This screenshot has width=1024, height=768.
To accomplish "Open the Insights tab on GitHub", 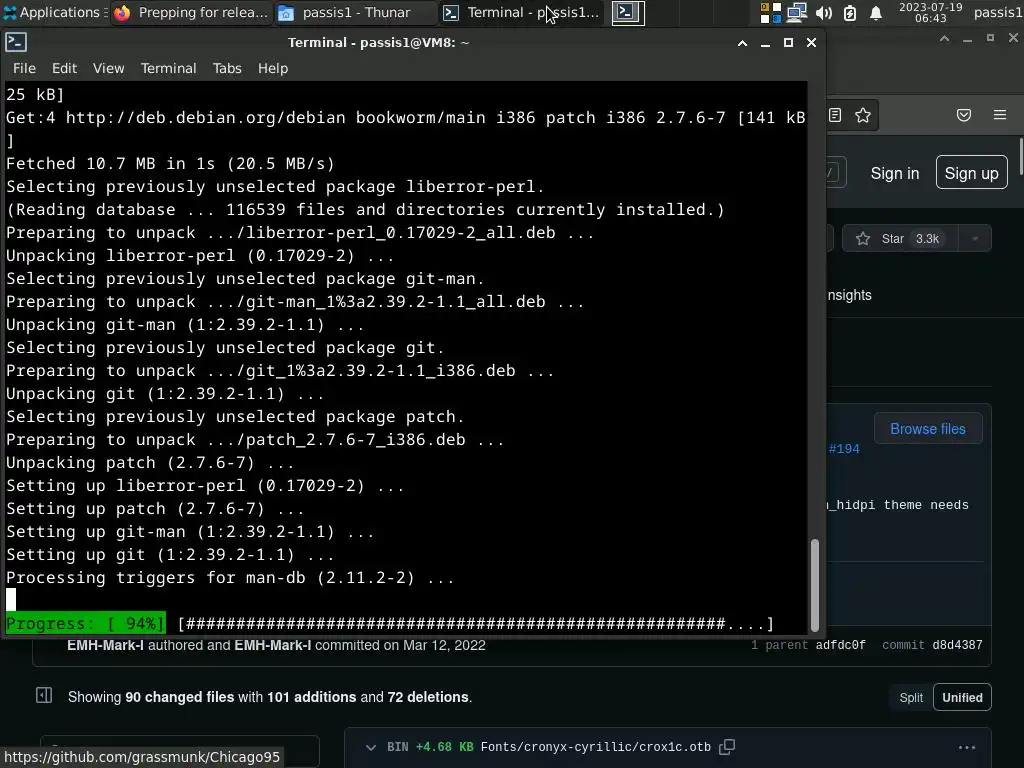I will [x=849, y=295].
